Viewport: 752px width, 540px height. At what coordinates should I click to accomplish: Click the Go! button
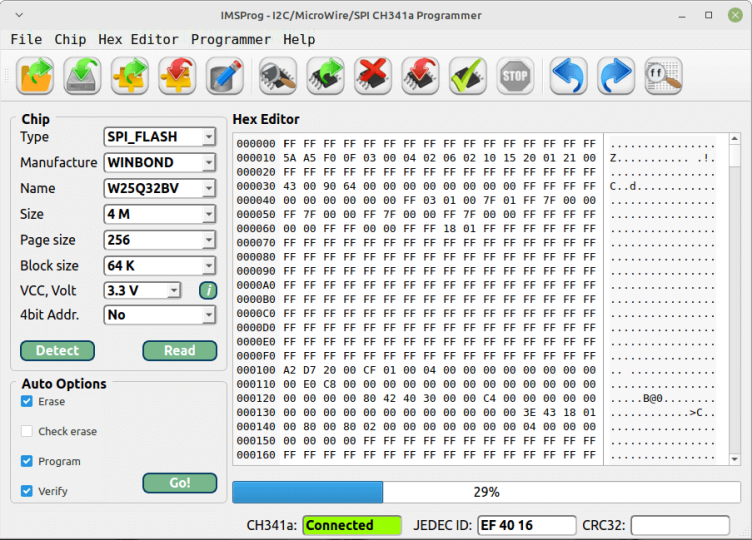(x=180, y=483)
